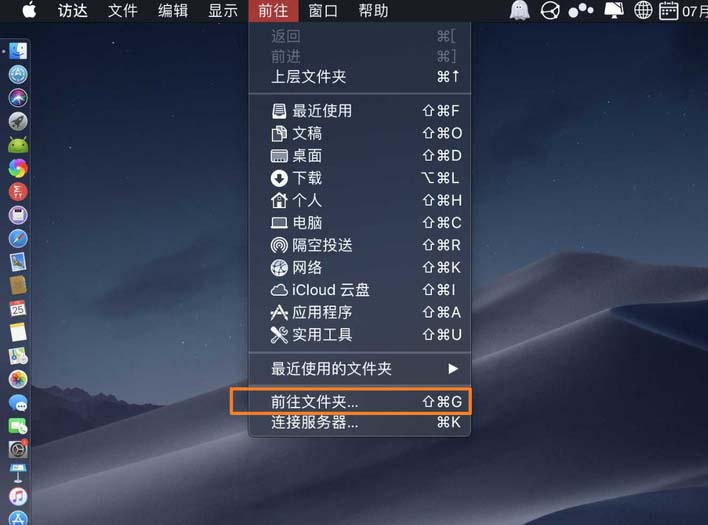Expand 最近使用的文件夹 submenu arrow
The width and height of the screenshot is (708, 525).
tap(453, 369)
